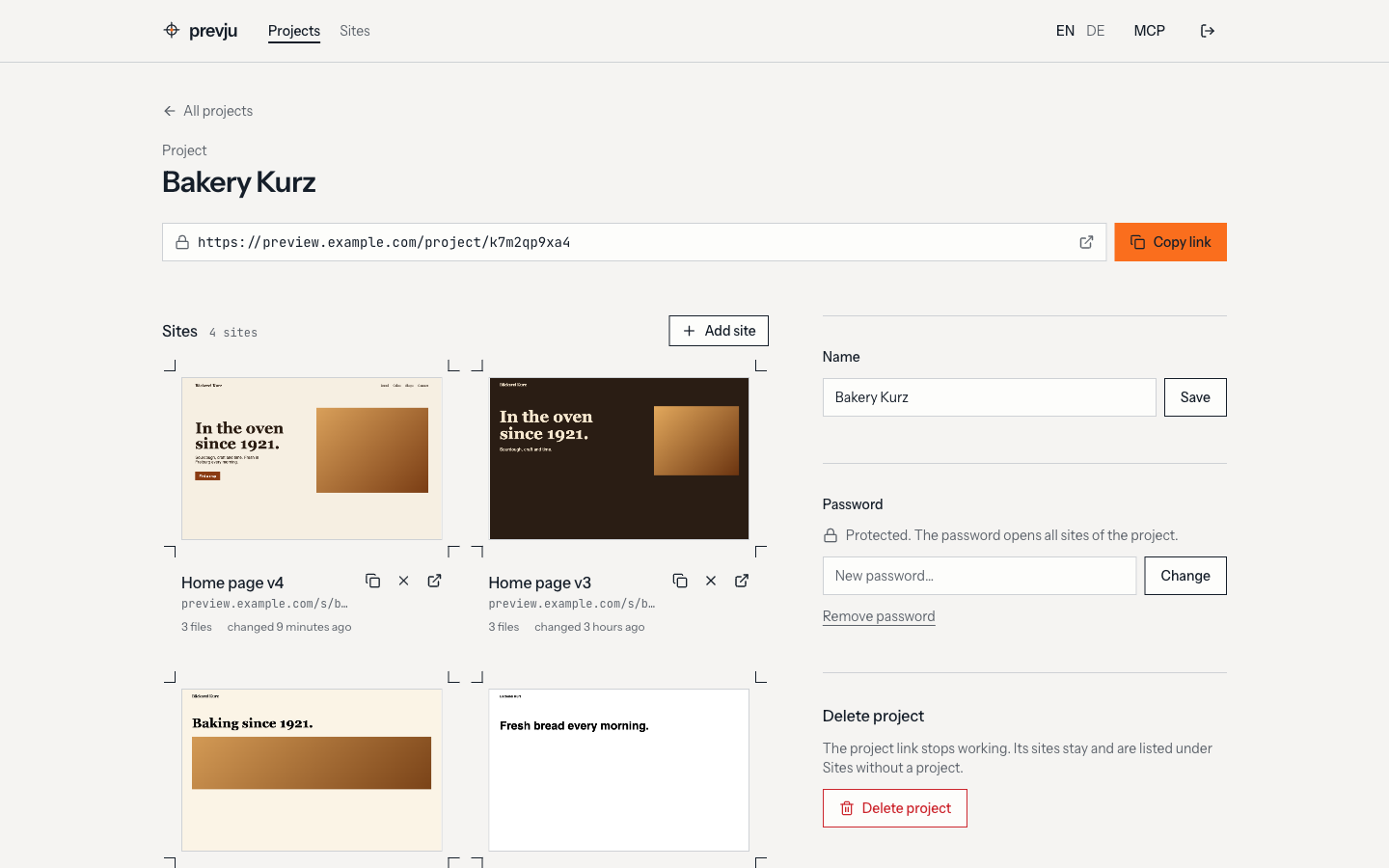Image resolution: width=1389 pixels, height=868 pixels.
Task: Click Remove password link
Action: pos(879,616)
